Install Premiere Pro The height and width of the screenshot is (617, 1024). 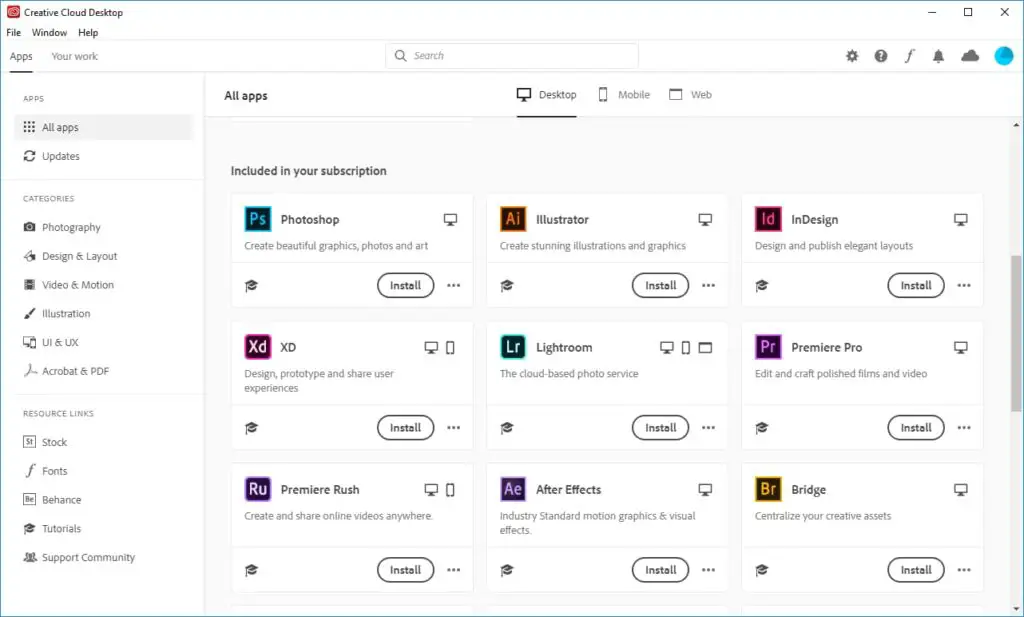915,427
